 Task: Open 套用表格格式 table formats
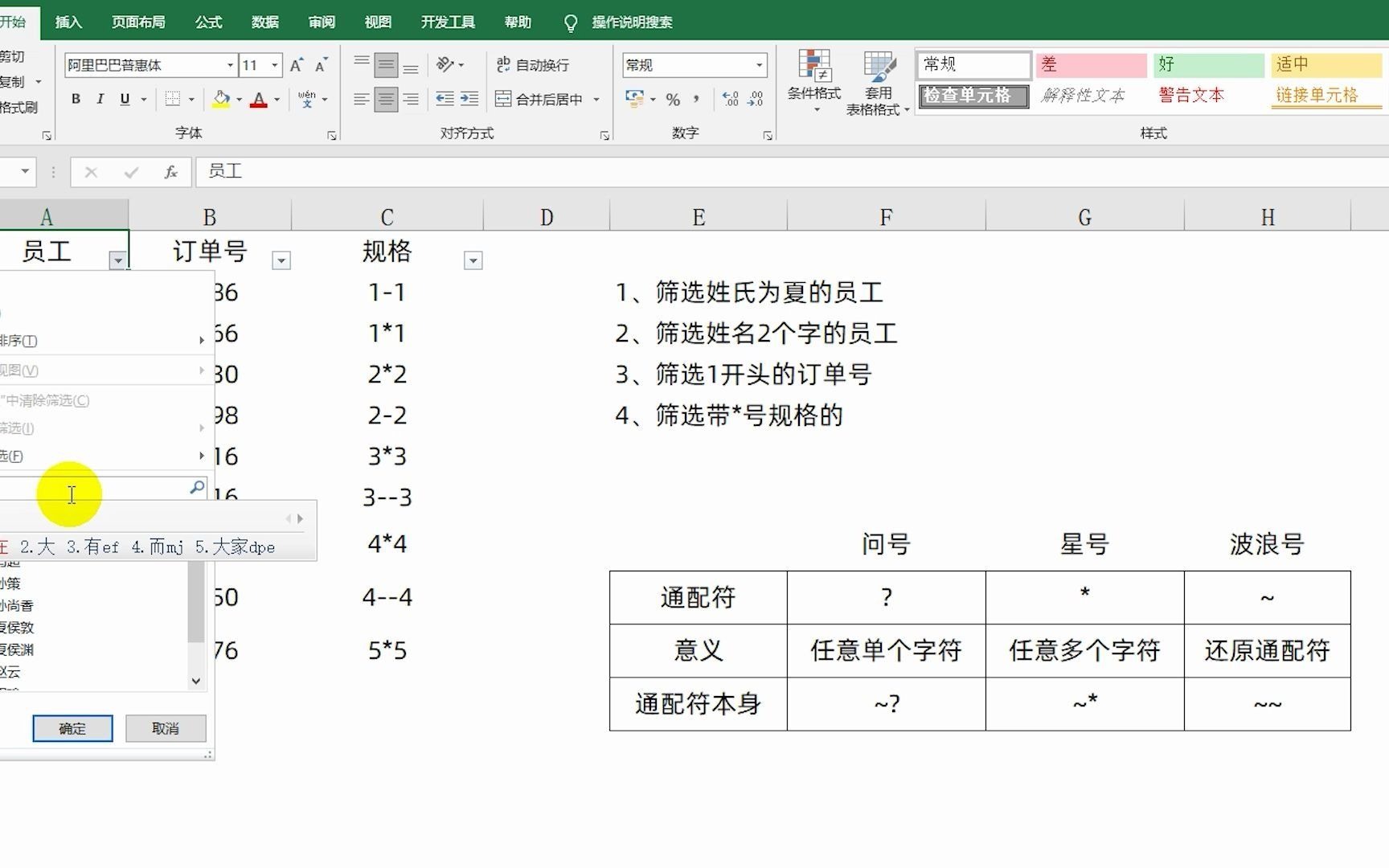[x=878, y=82]
